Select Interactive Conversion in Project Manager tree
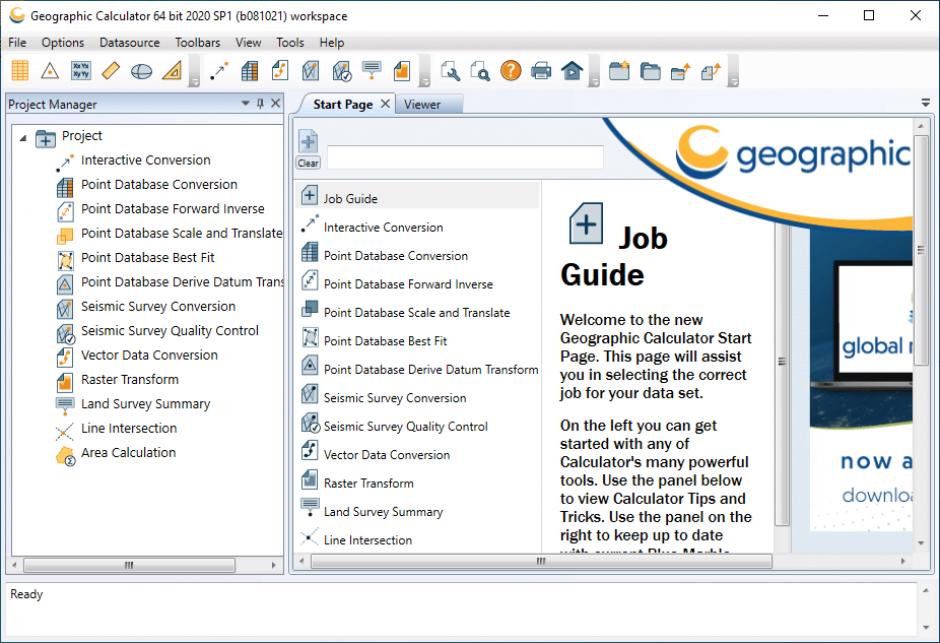The image size is (940, 643). (146, 160)
